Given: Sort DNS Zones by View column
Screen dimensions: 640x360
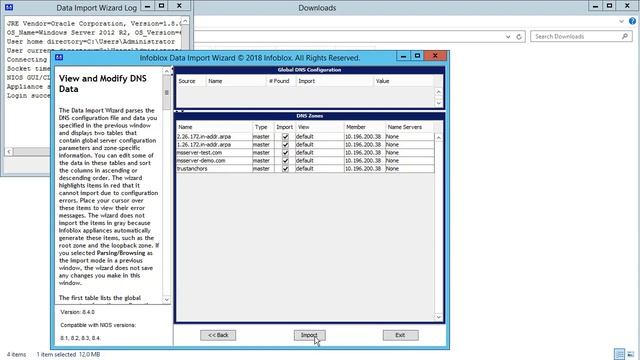Looking at the screenshot, I should pos(320,127).
